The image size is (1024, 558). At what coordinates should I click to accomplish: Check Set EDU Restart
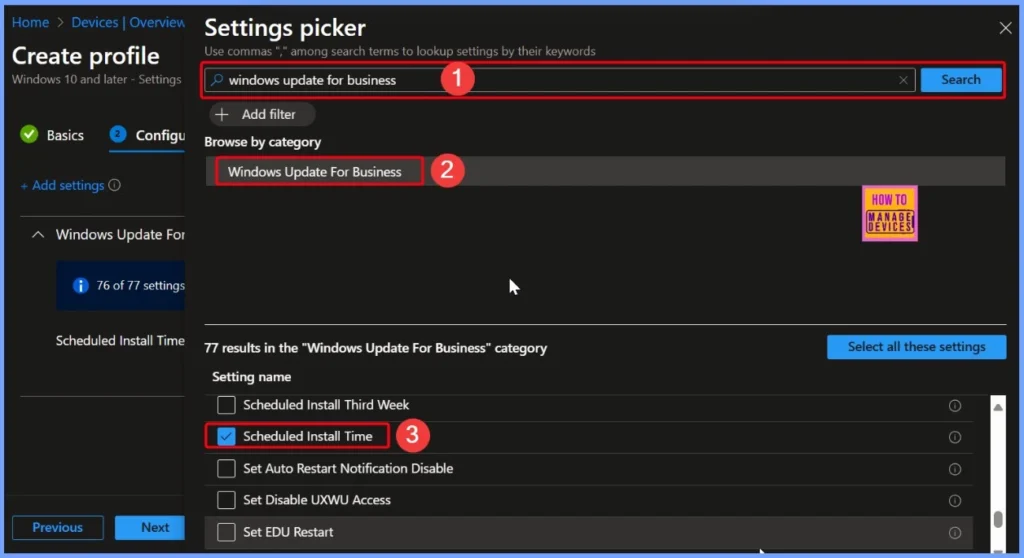click(x=226, y=532)
